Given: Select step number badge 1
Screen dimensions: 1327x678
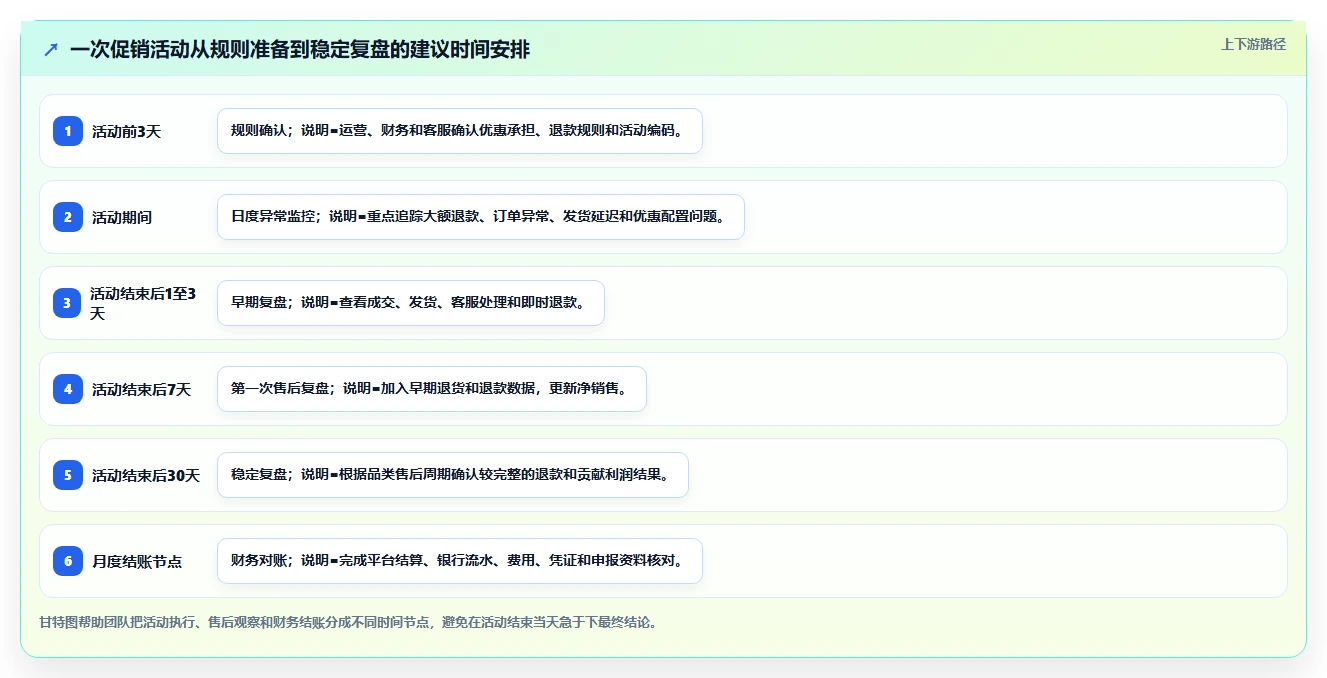Looking at the screenshot, I should [x=68, y=131].
